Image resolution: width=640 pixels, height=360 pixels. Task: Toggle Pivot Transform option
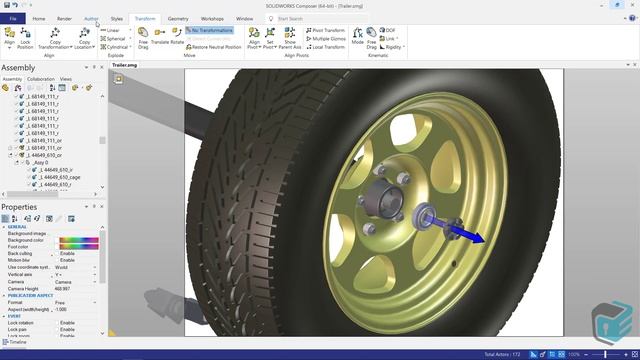point(325,30)
